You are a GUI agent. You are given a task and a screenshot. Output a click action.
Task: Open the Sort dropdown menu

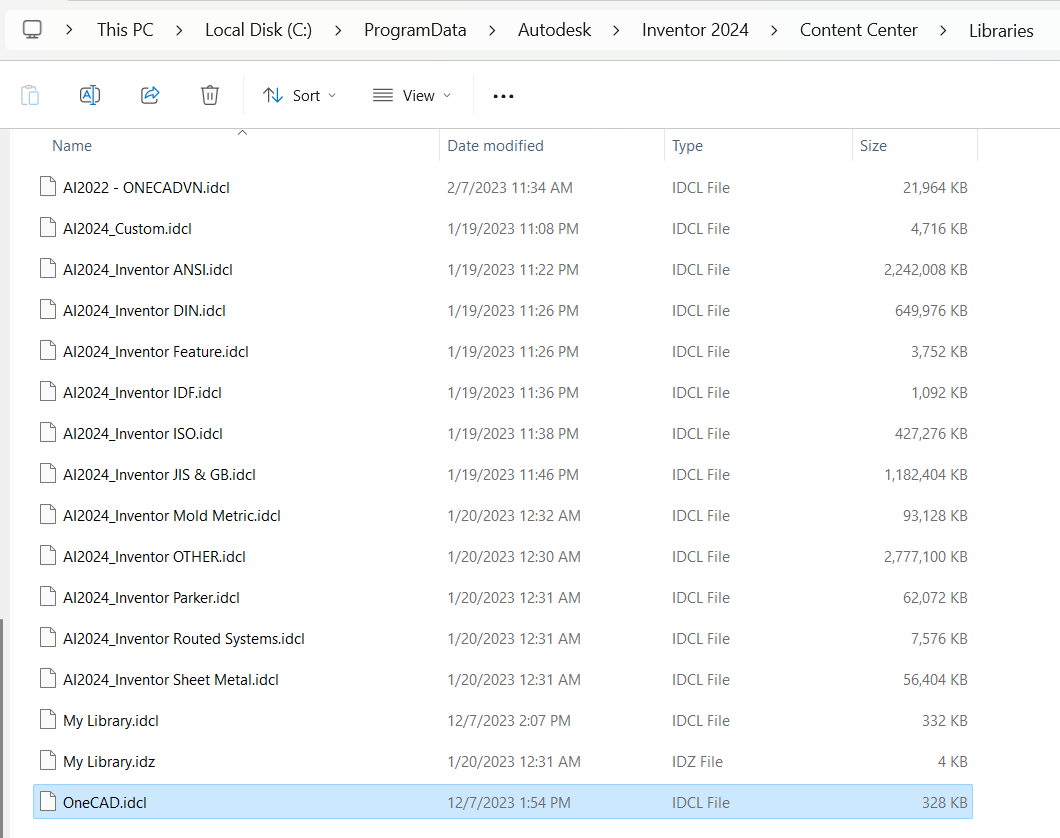(299, 96)
